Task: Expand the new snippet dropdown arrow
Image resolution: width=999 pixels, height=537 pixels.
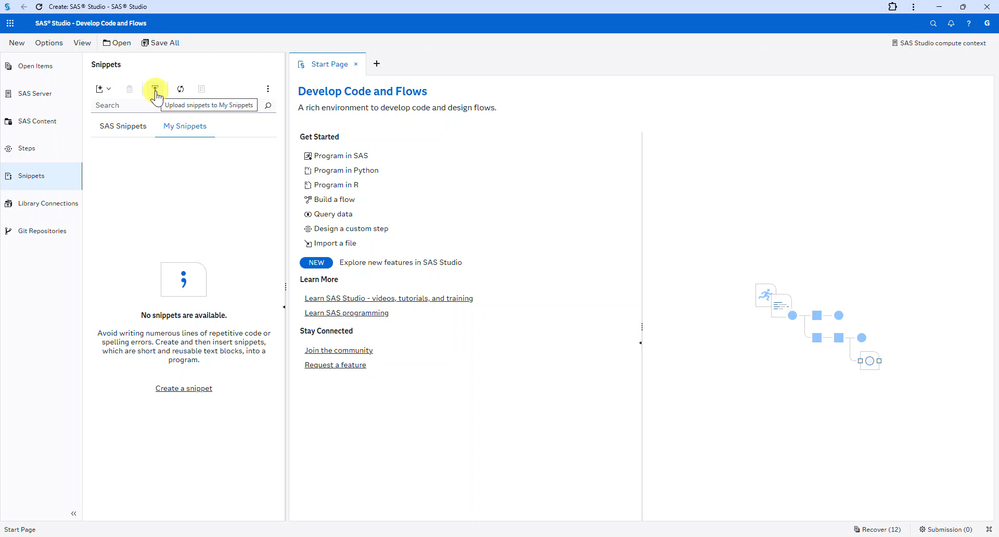Action: [109, 89]
